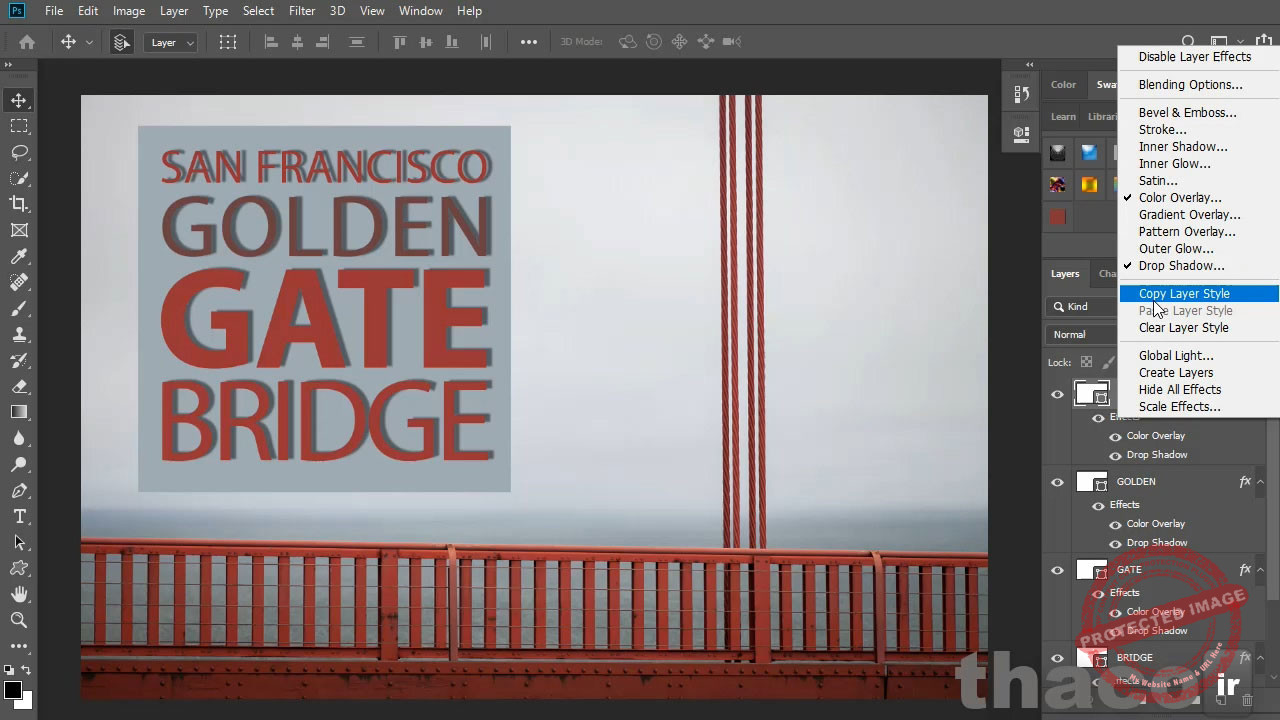1280x720 pixels.
Task: Open the options bar three-dots more alignment menu
Action: (x=529, y=42)
